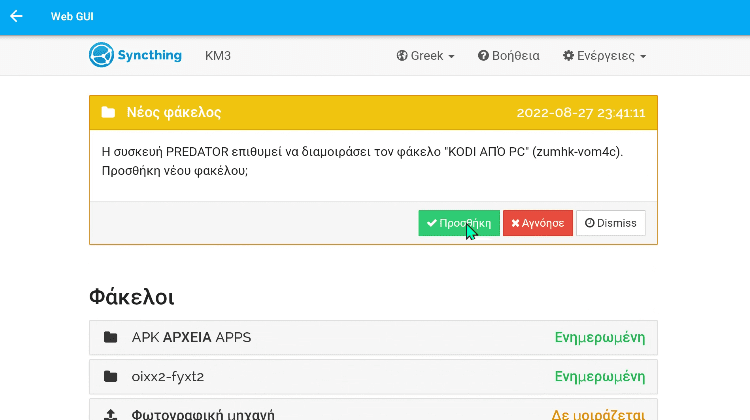This screenshot has width=750, height=420.
Task: Click Ενημερωμένη status of APK ΑΡΧΕΙΑ APPS
Action: point(600,338)
